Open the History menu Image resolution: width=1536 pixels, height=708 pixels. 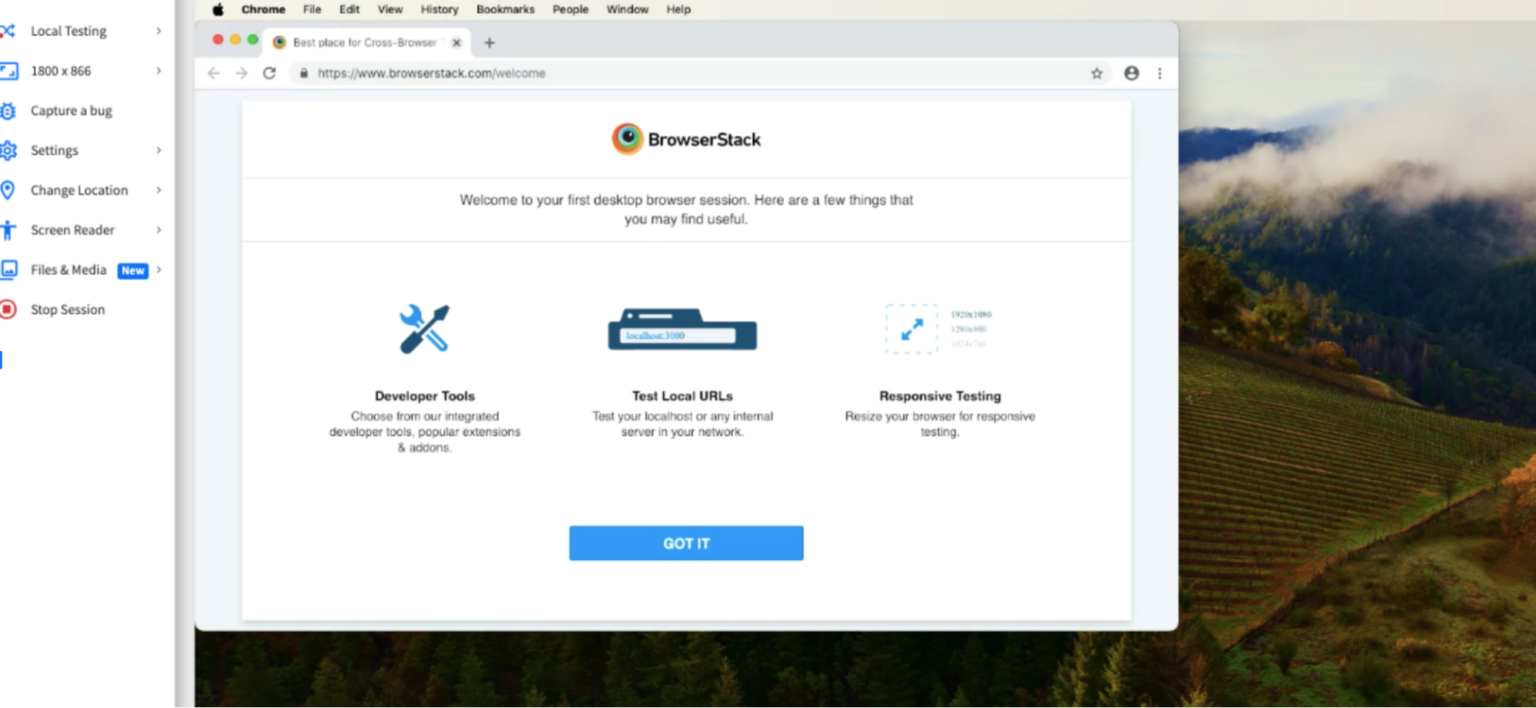click(x=439, y=9)
